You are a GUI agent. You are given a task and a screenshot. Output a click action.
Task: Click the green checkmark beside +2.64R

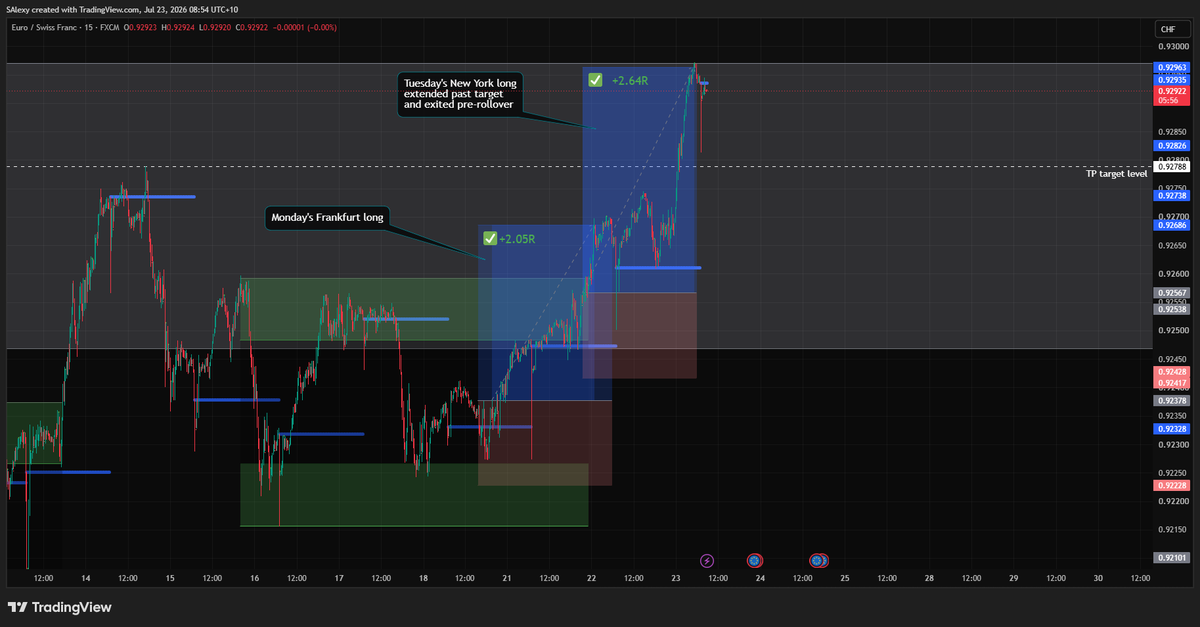(x=595, y=80)
